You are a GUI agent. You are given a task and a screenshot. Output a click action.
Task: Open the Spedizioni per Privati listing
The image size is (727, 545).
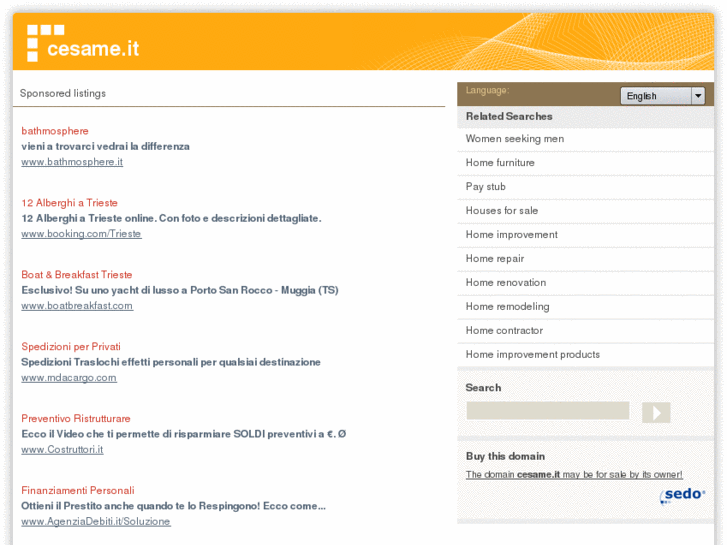tap(71, 346)
